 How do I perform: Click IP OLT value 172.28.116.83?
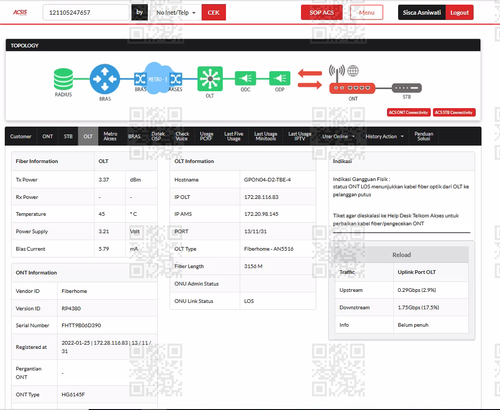point(261,197)
